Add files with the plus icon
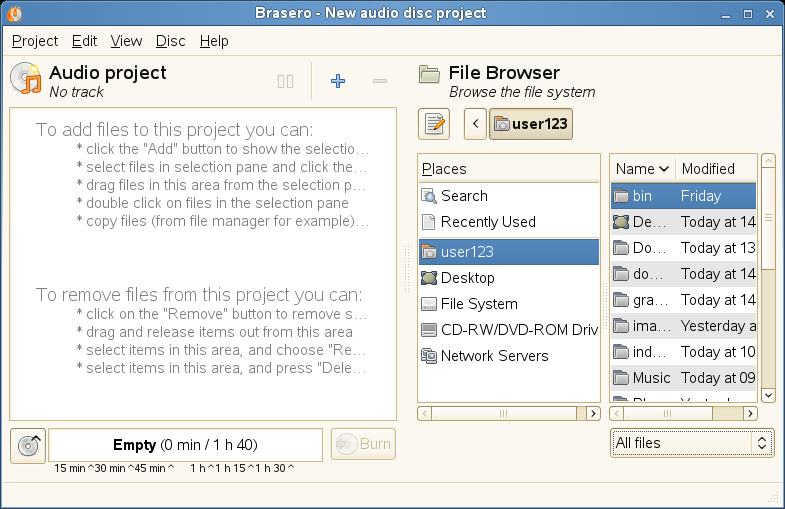785x509 pixels. tap(338, 81)
